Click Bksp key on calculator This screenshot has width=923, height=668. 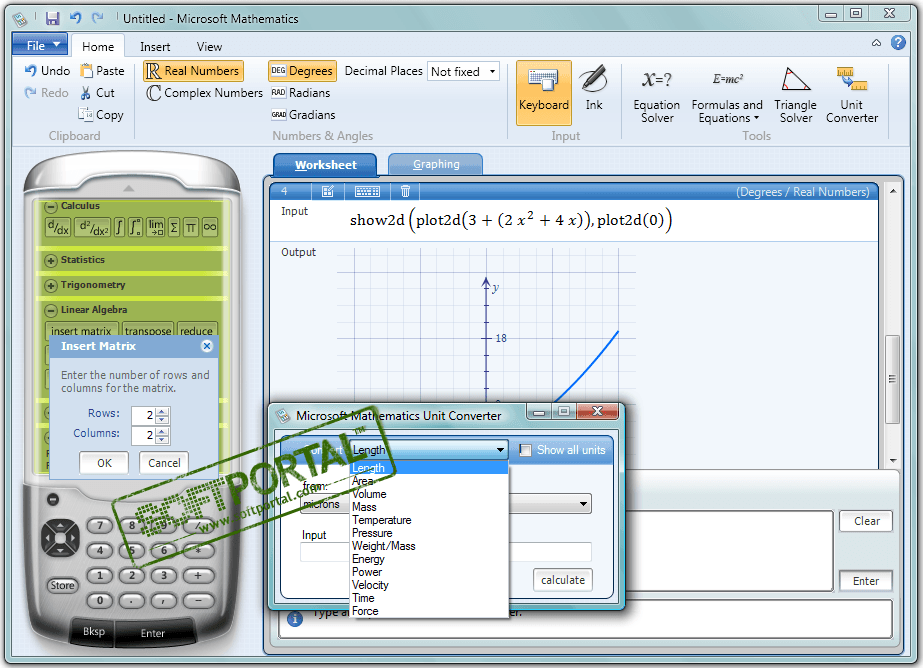pyautogui.click(x=94, y=632)
